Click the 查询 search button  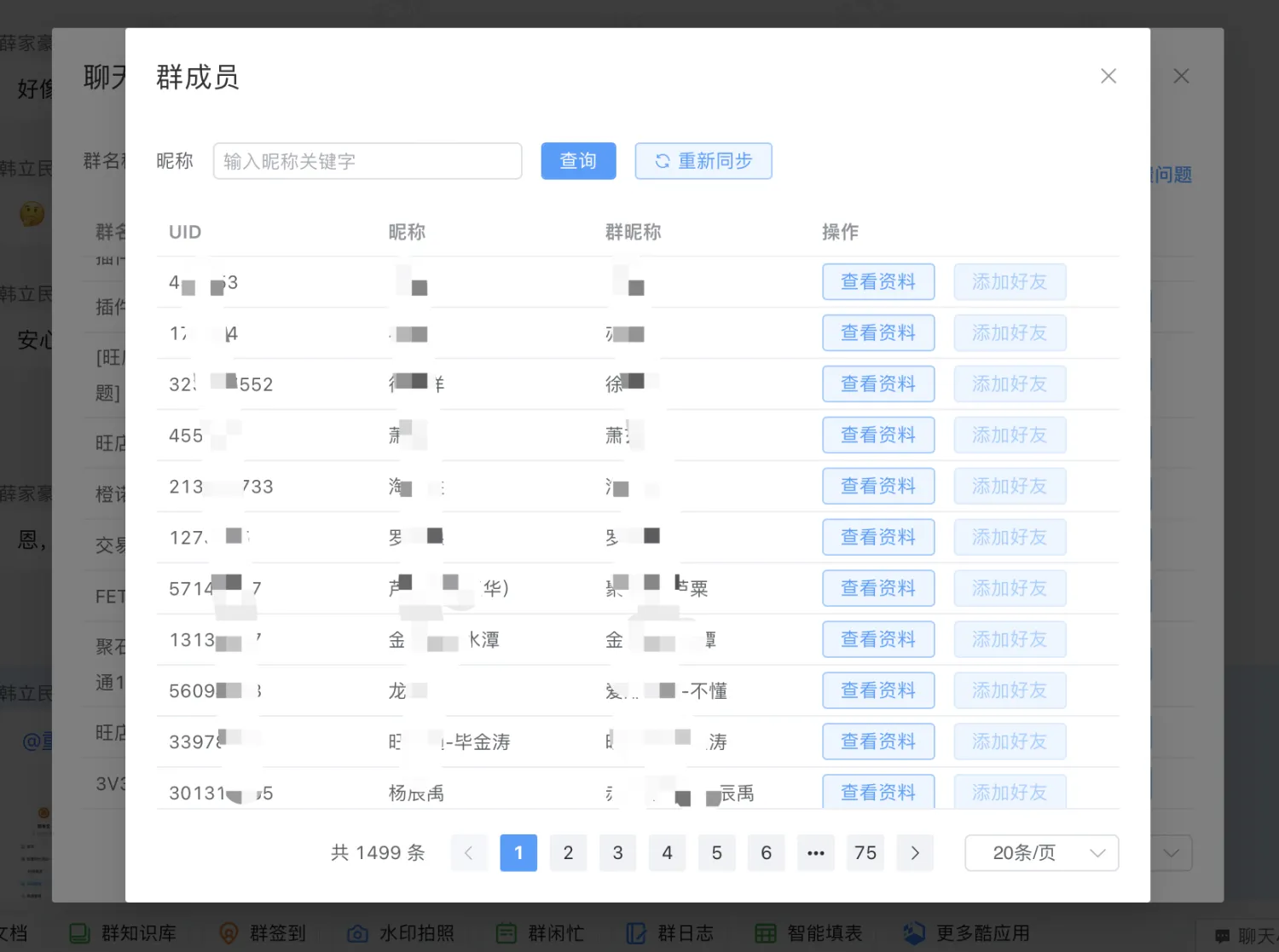coord(578,161)
